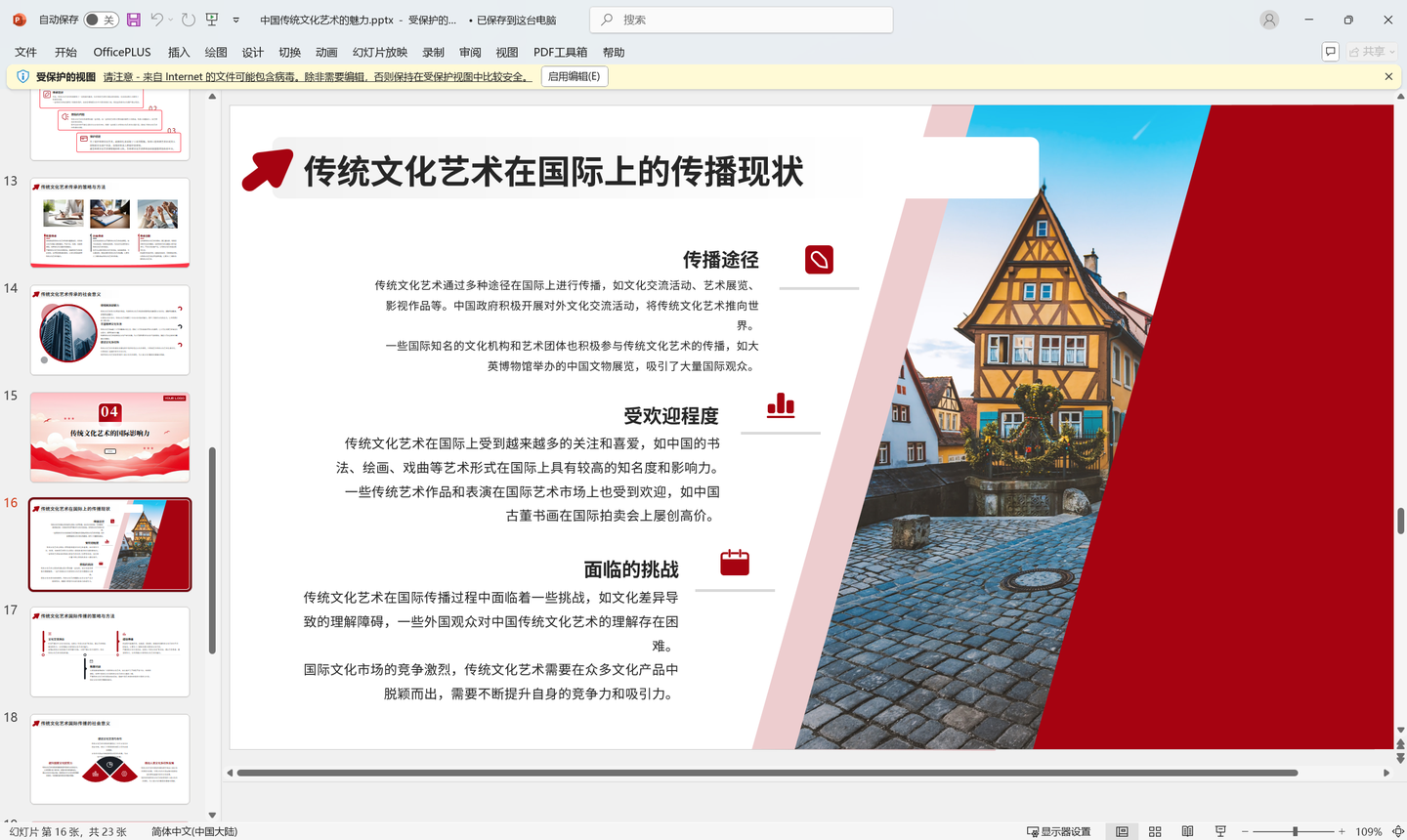Open 显示器设置 in the status bar
Image resolution: width=1407 pixels, height=840 pixels.
tap(1058, 830)
